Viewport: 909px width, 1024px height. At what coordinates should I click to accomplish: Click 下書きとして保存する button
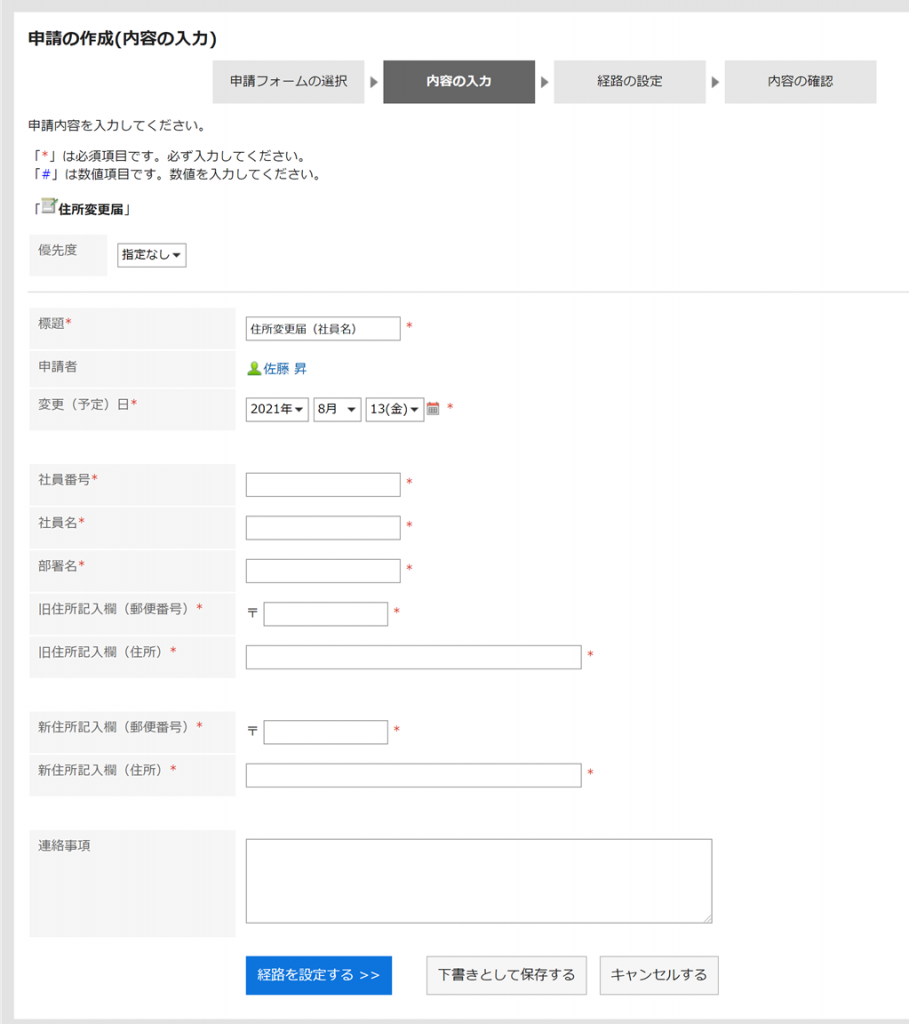[x=506, y=975]
